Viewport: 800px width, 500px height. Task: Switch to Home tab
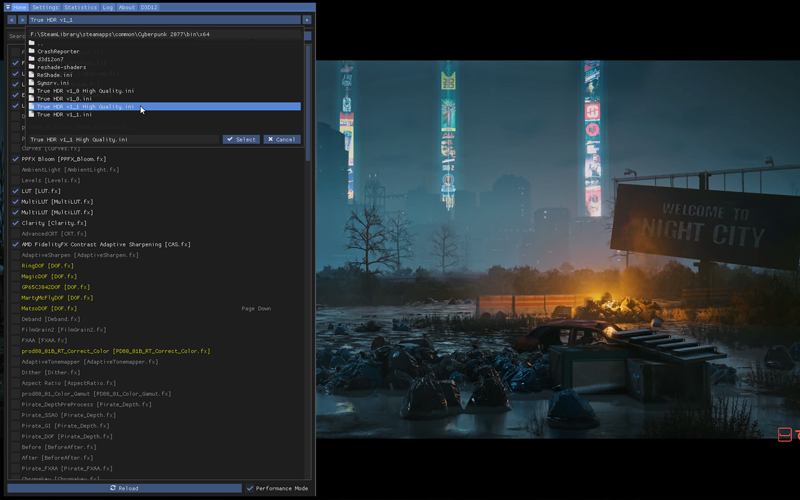(x=20, y=7)
